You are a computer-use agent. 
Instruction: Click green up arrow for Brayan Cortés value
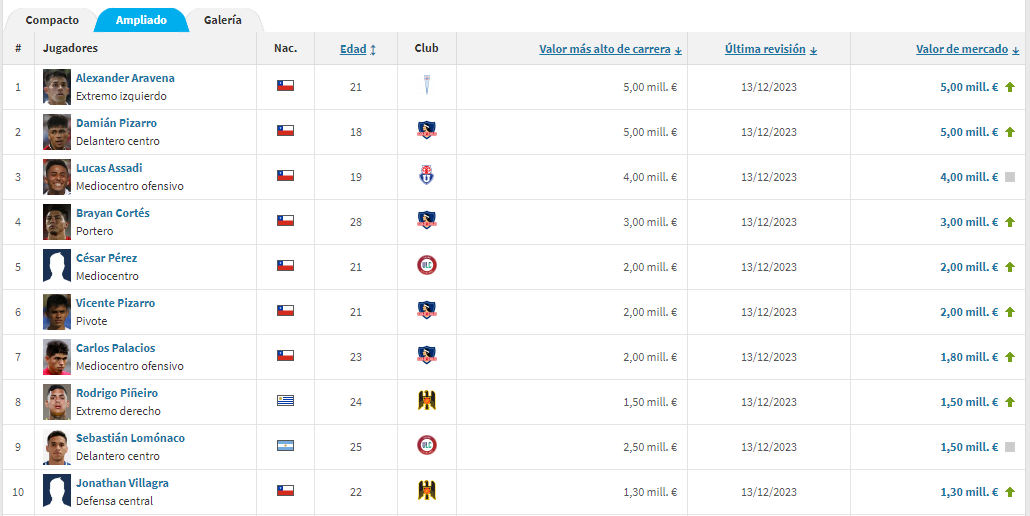1010,222
